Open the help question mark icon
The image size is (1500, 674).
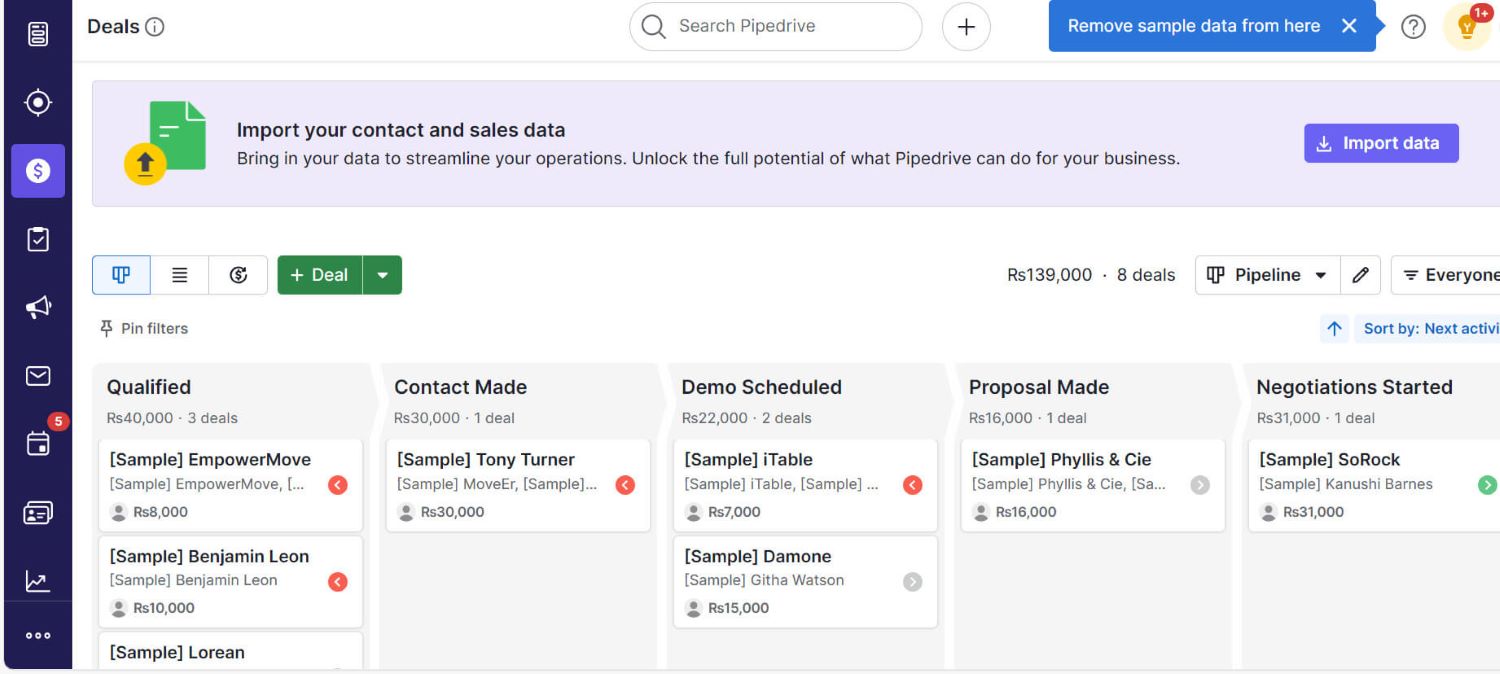pos(1412,27)
